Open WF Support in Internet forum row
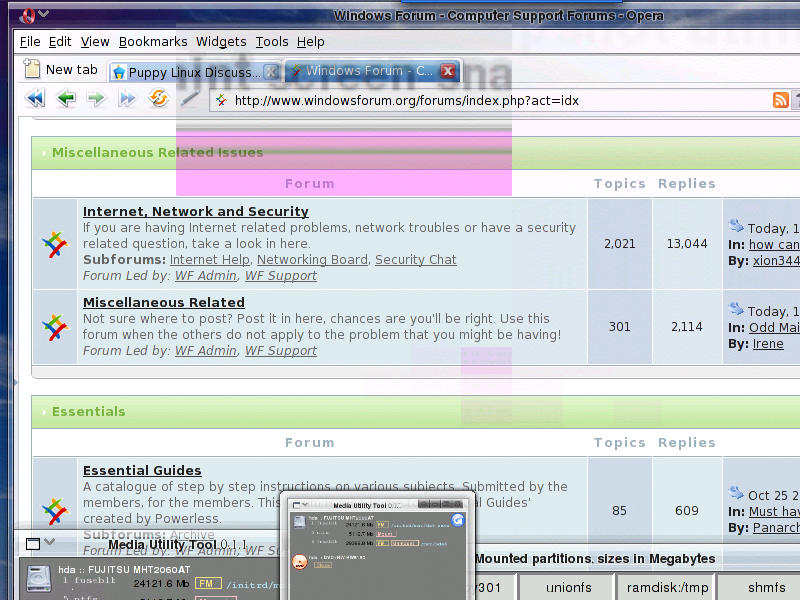This screenshot has height=600, width=800. coord(281,276)
